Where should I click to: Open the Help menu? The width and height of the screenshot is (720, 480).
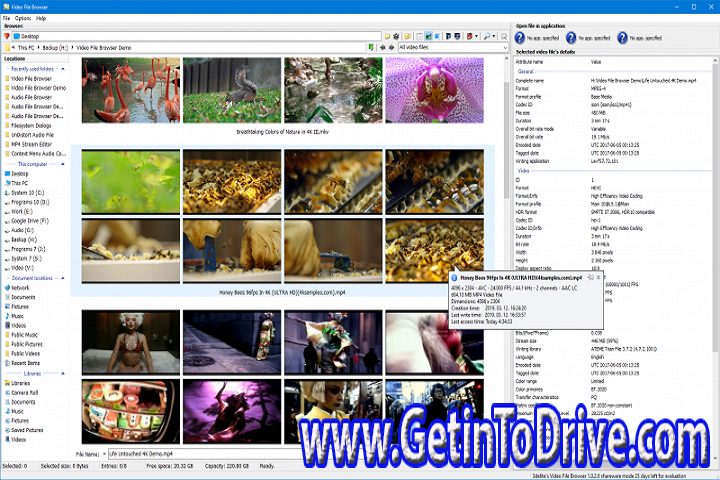41,18
